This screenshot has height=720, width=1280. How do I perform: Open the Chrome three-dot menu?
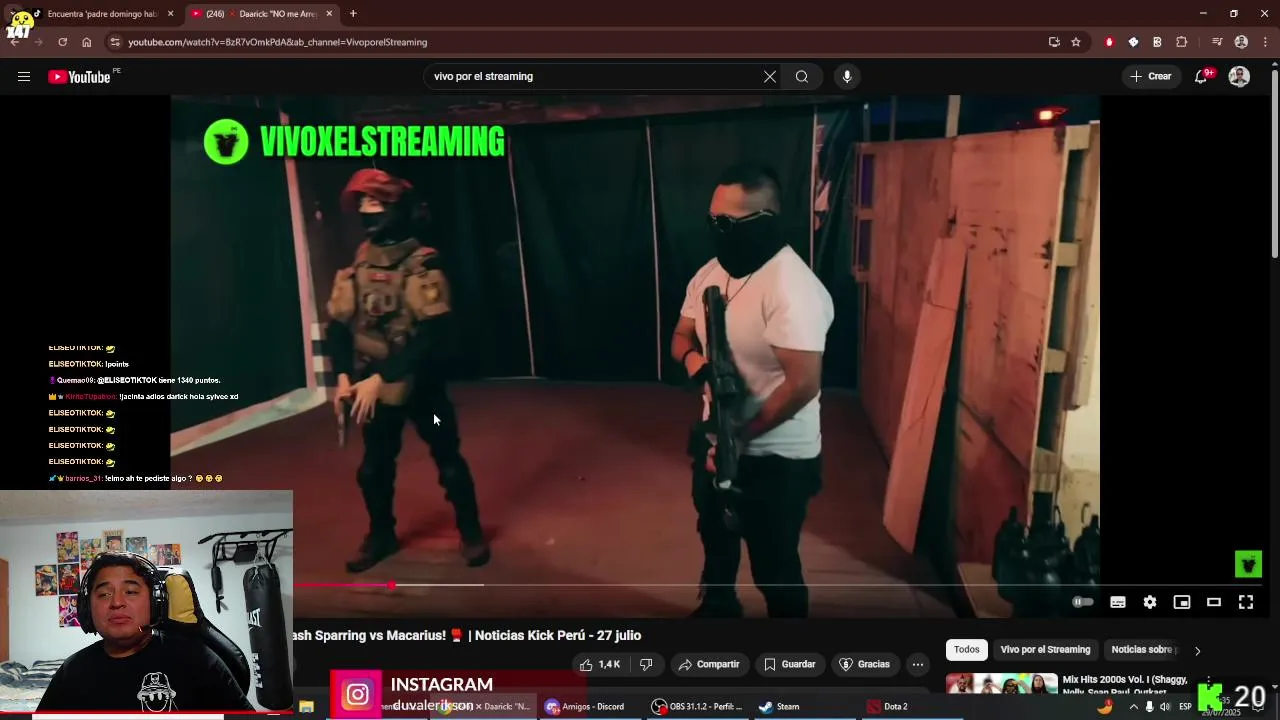point(1265,42)
